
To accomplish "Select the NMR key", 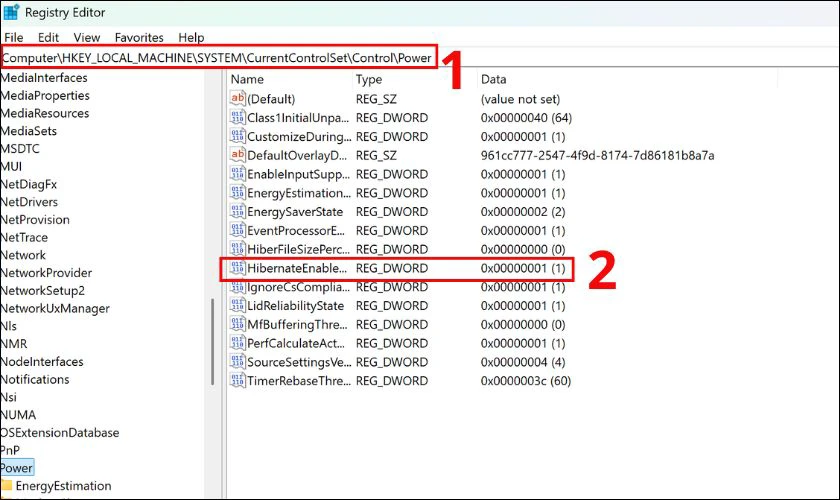I will click(14, 344).
